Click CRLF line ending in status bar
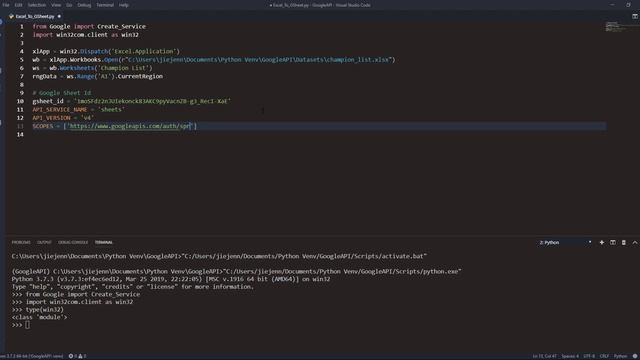The height and width of the screenshot is (360, 640). point(604,356)
